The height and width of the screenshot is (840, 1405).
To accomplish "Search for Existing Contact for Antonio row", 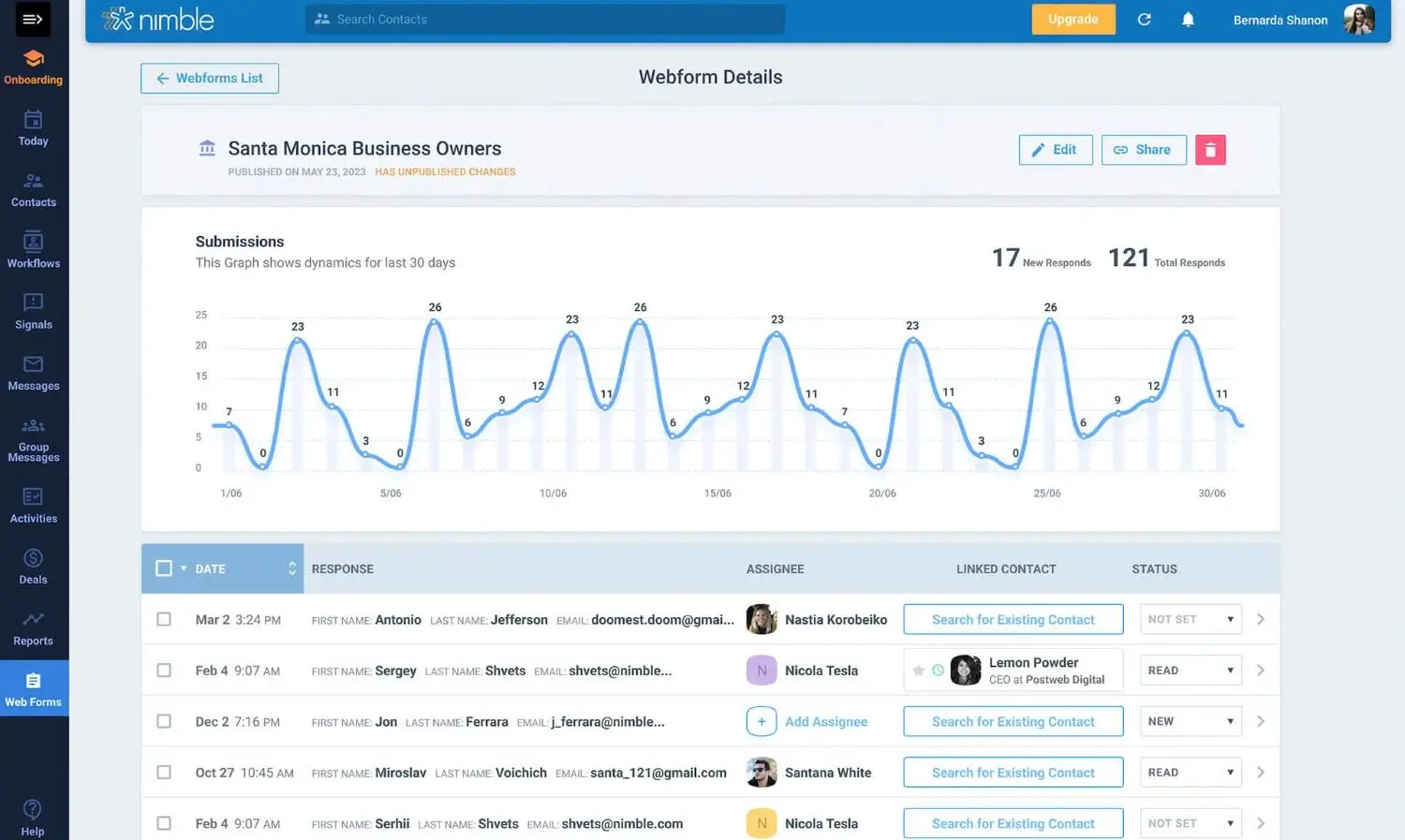I will click(x=1013, y=620).
